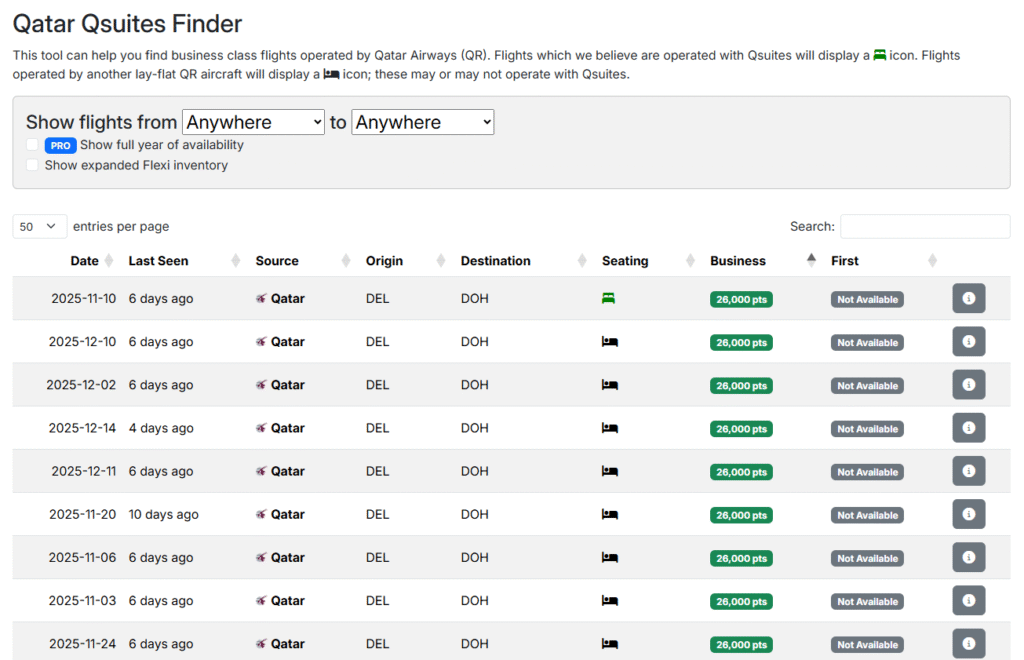Click the blue PRO badge

(x=59, y=144)
